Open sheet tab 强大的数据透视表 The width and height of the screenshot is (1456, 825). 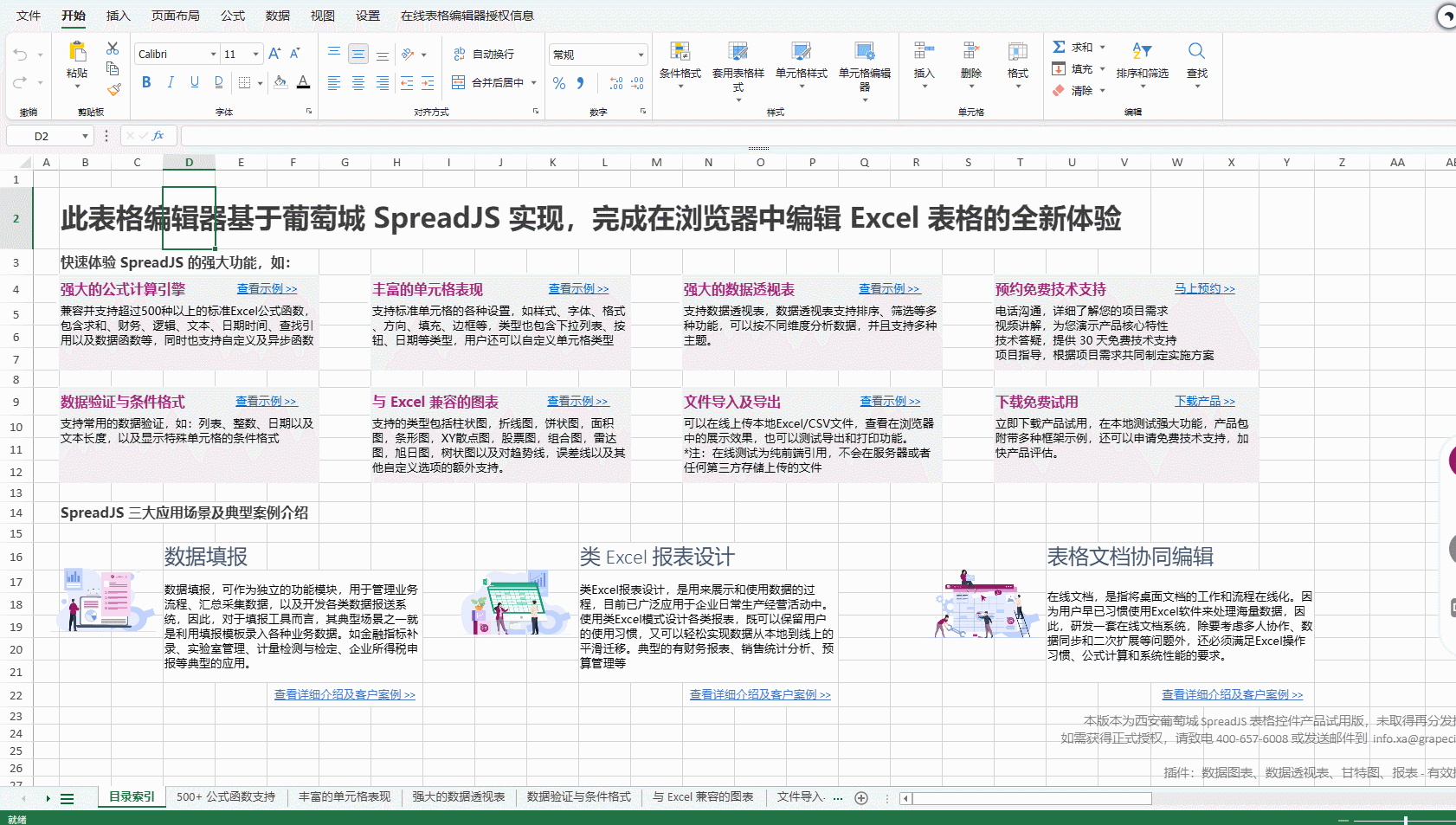coord(459,797)
